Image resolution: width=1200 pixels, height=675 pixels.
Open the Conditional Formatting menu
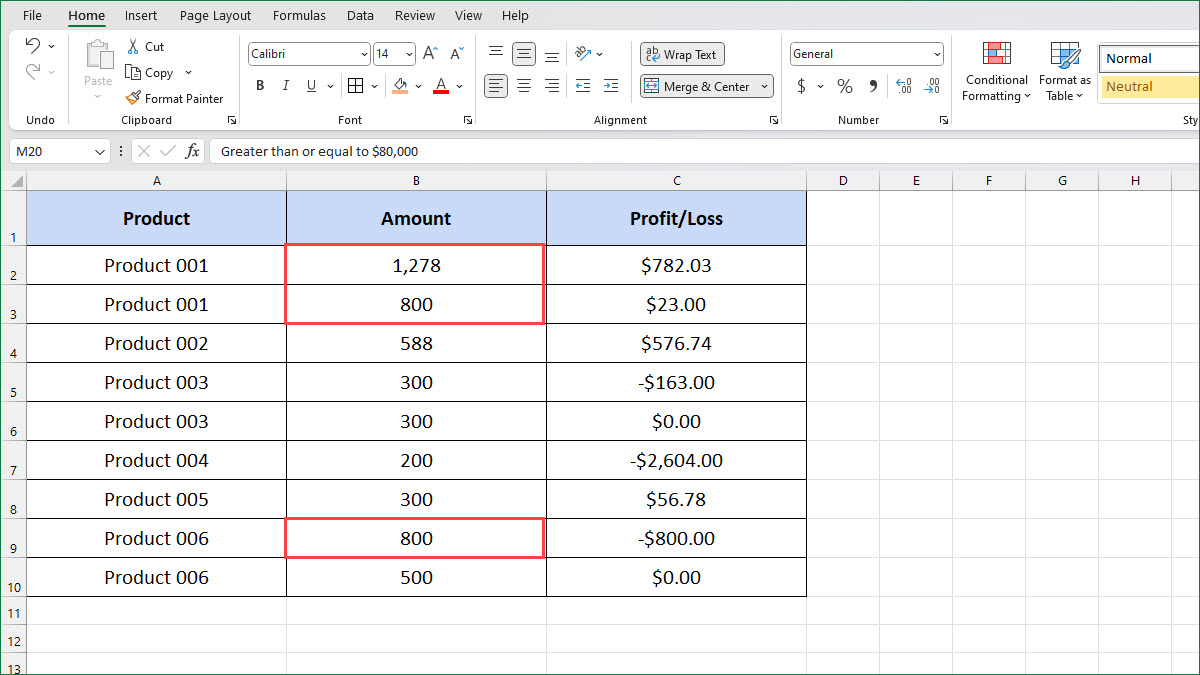(x=996, y=73)
